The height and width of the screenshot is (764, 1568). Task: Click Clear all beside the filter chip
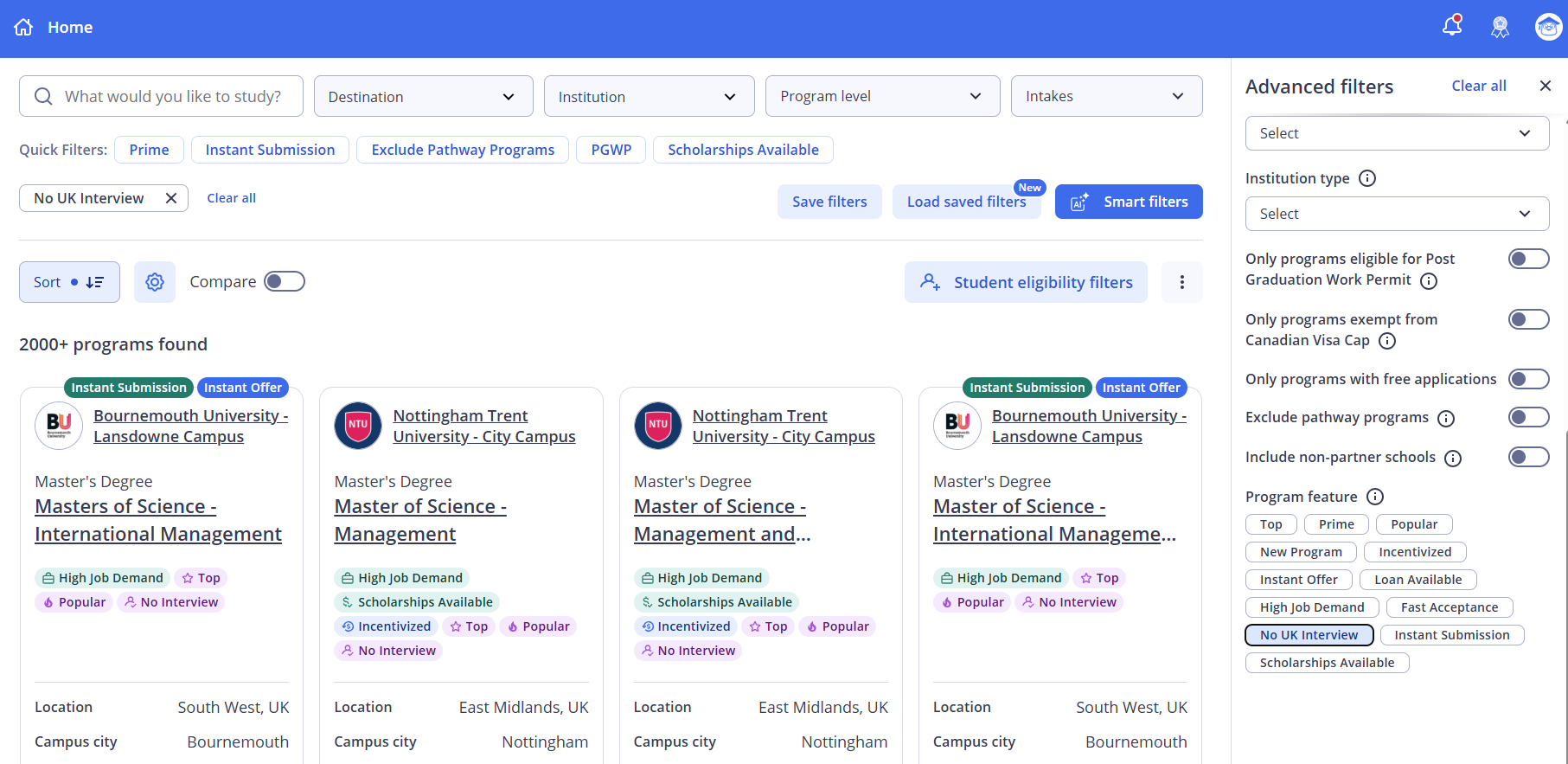pyautogui.click(x=231, y=198)
